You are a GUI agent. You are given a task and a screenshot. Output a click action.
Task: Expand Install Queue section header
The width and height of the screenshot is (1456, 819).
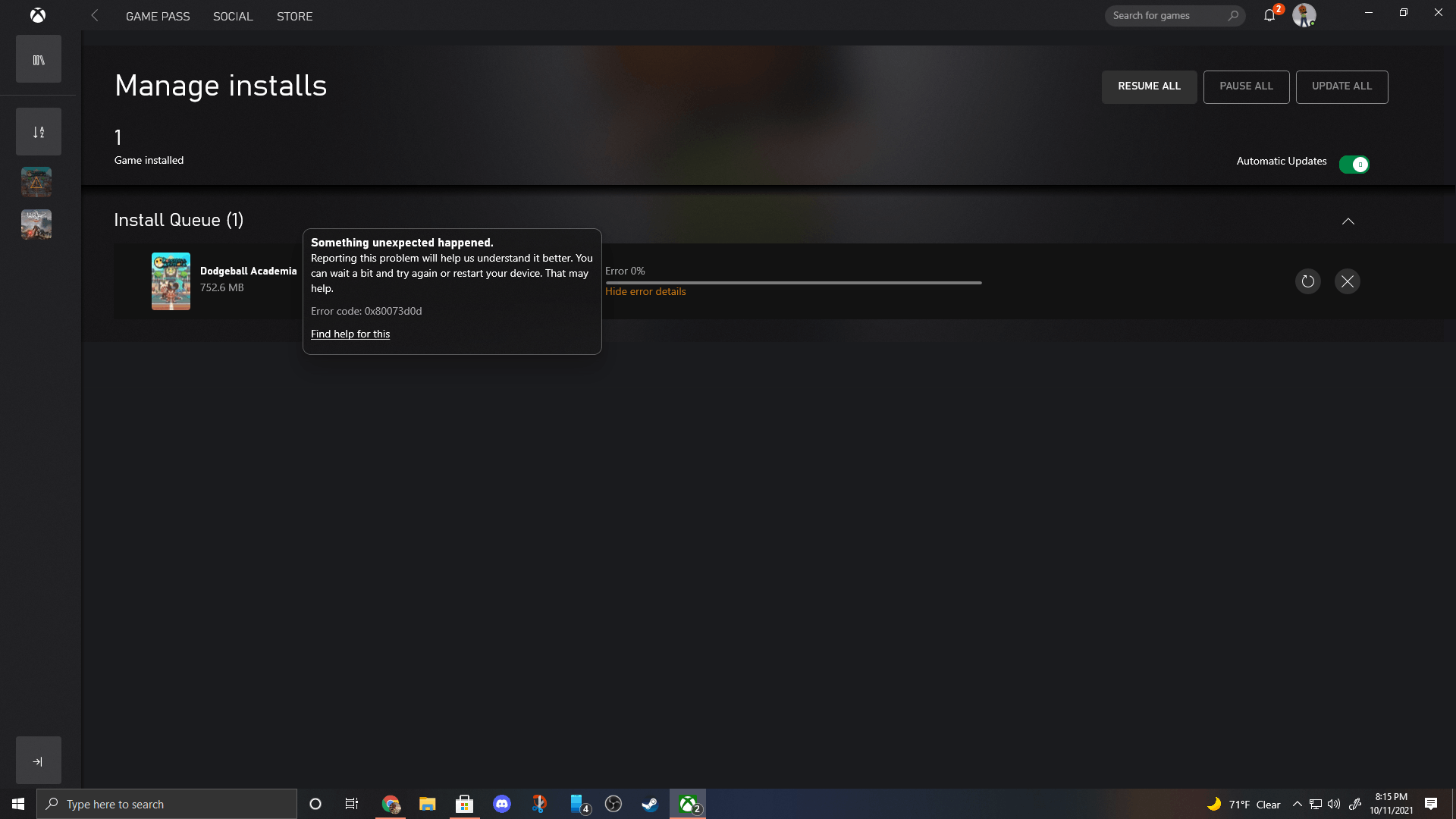pos(1348,220)
